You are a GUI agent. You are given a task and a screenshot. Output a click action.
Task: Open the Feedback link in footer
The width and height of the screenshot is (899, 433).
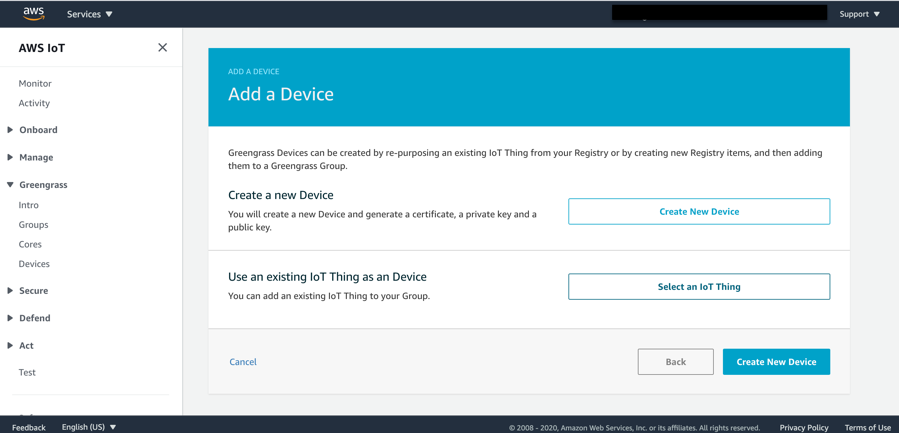tap(29, 427)
